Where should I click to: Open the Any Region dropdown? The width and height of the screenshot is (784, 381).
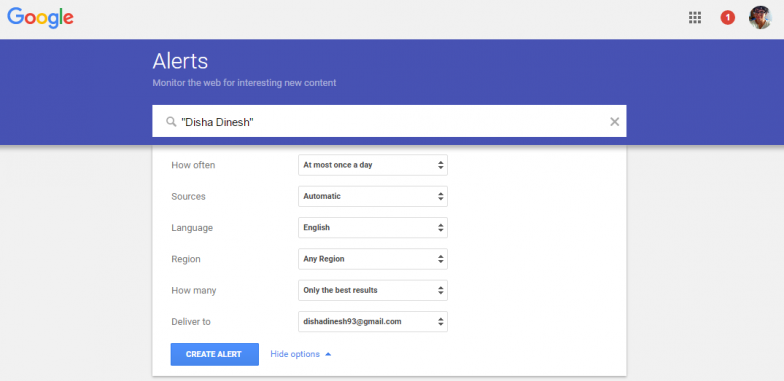click(x=373, y=259)
